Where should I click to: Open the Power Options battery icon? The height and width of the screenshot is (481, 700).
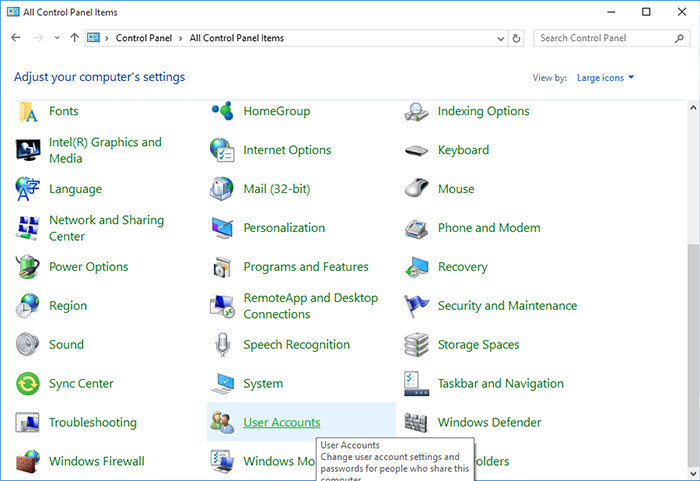[x=28, y=267]
